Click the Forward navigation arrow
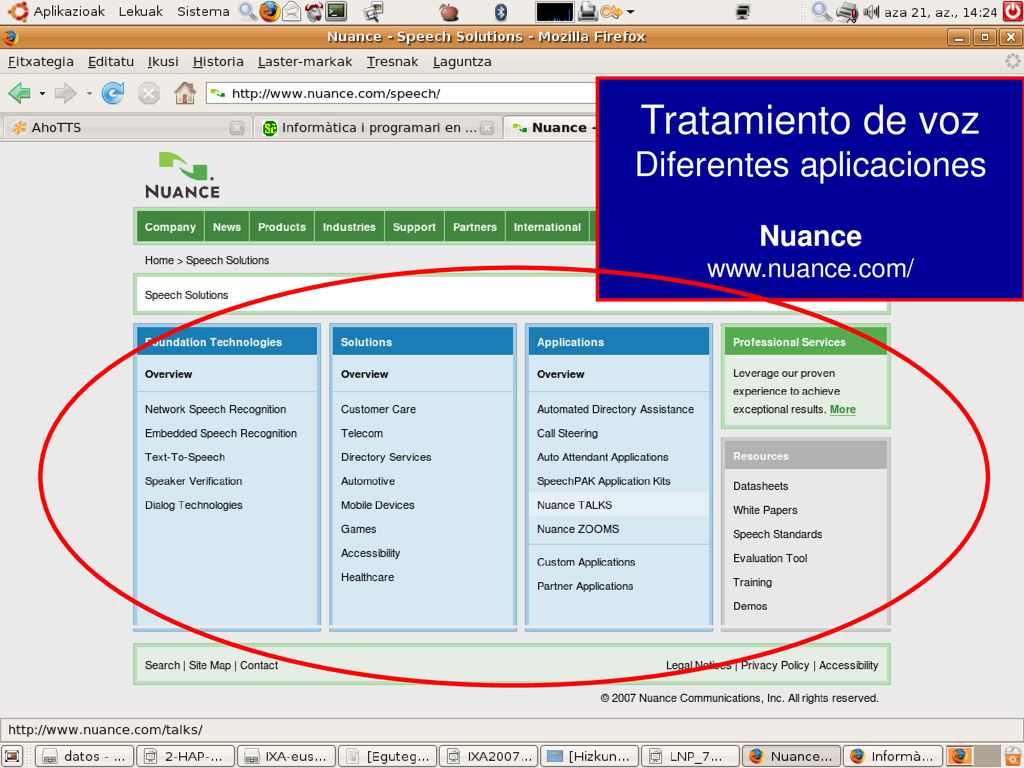 (65, 93)
